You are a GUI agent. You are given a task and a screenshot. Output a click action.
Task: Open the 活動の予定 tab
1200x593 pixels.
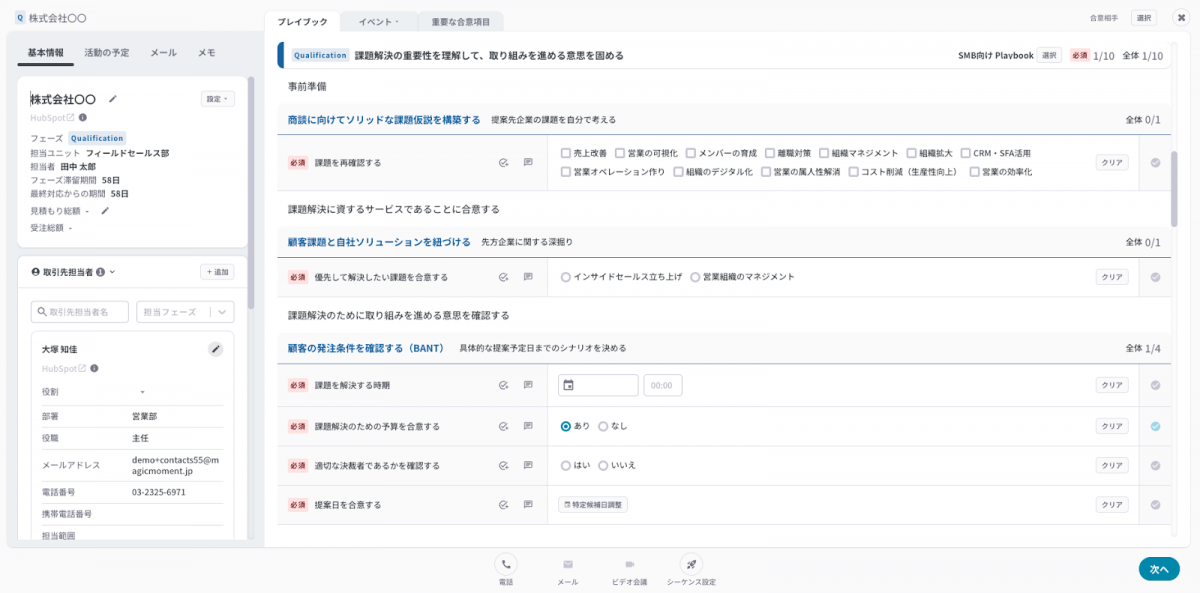click(x=107, y=52)
